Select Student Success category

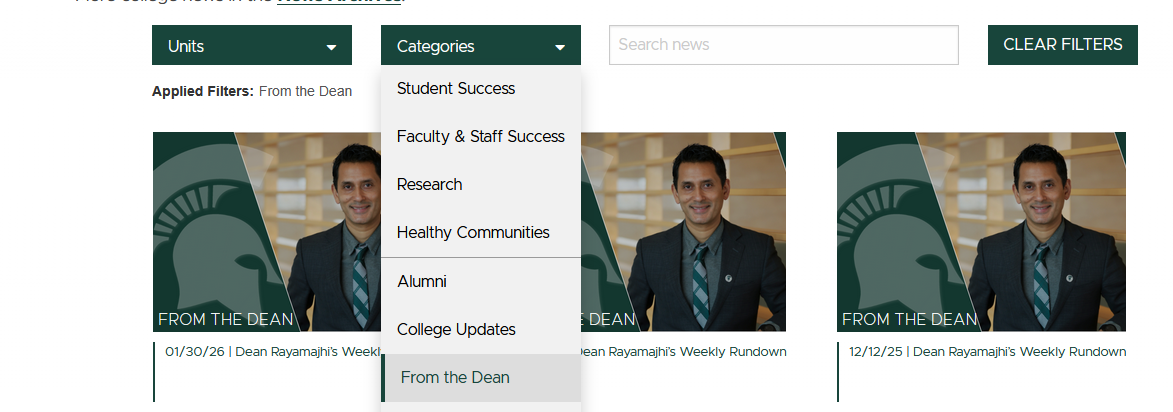(x=456, y=89)
